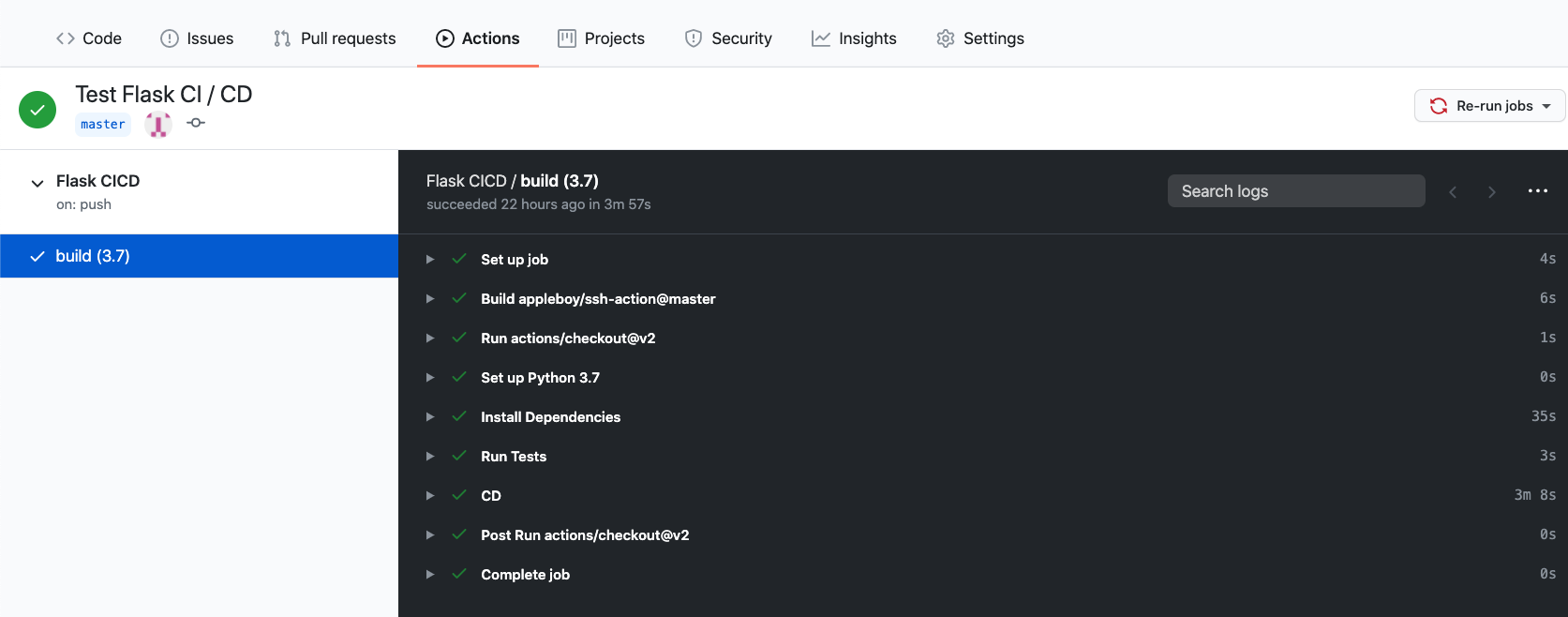Go to previous search result arrow
This screenshot has height=617, width=1568.
coord(1453,192)
